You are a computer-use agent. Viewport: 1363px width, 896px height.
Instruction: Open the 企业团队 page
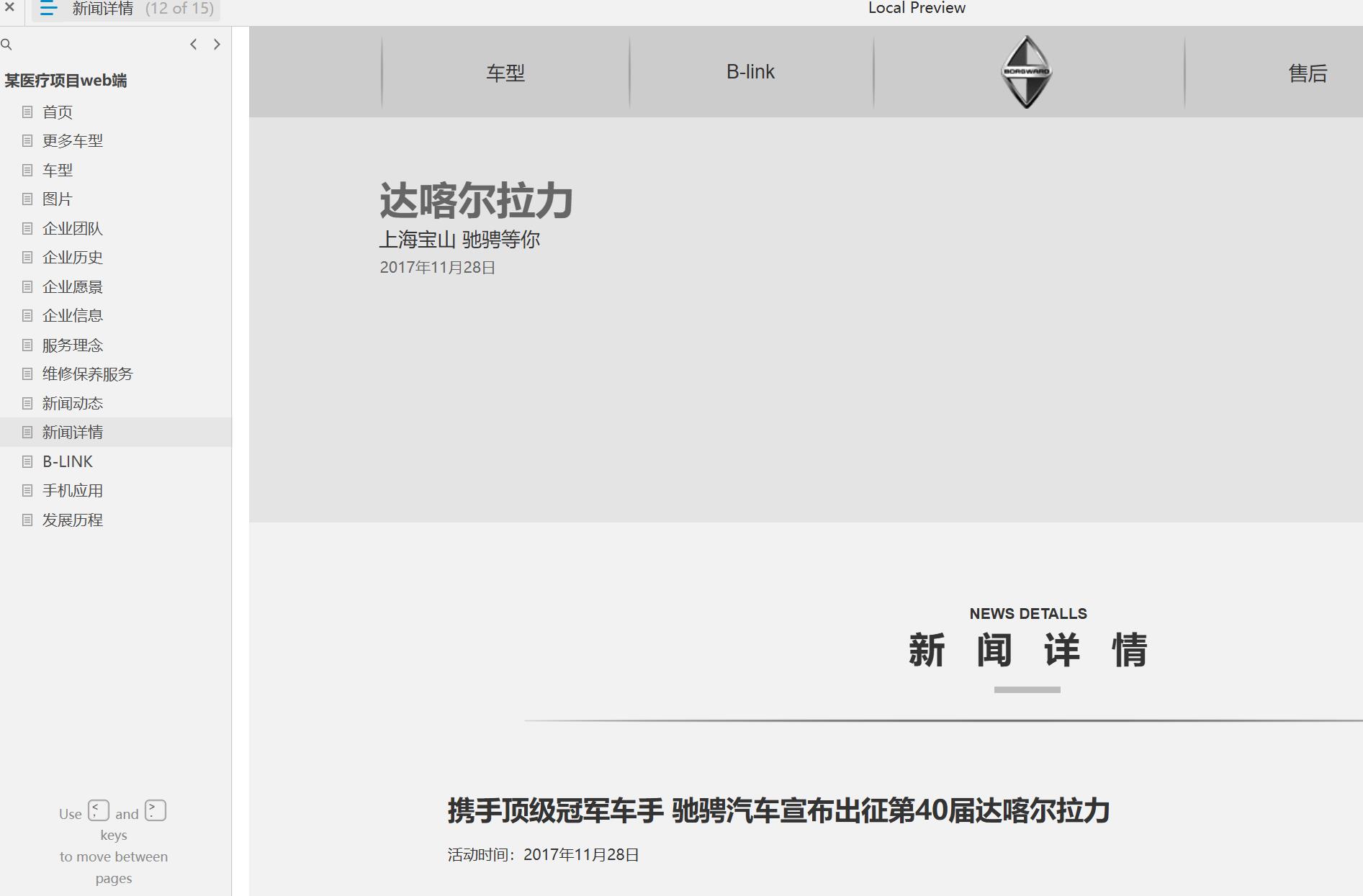(73, 229)
